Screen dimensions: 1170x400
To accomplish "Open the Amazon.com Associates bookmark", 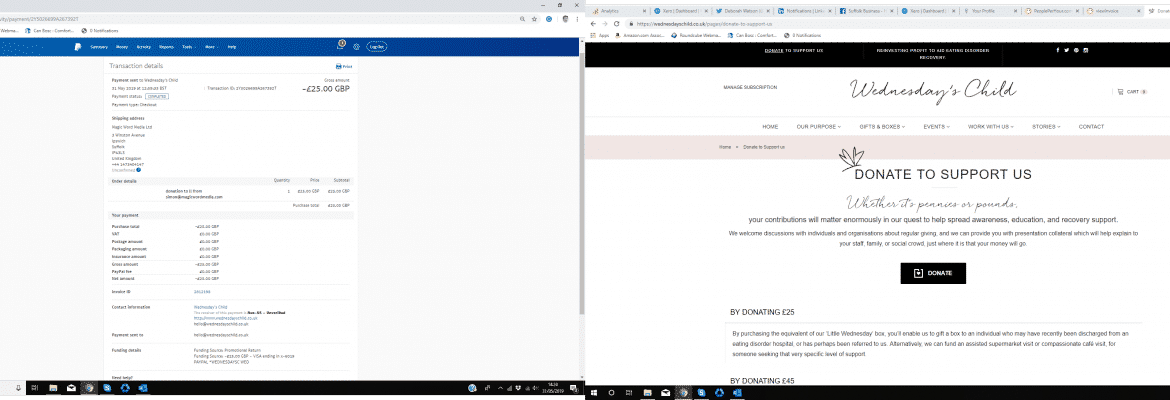I will (x=641, y=34).
